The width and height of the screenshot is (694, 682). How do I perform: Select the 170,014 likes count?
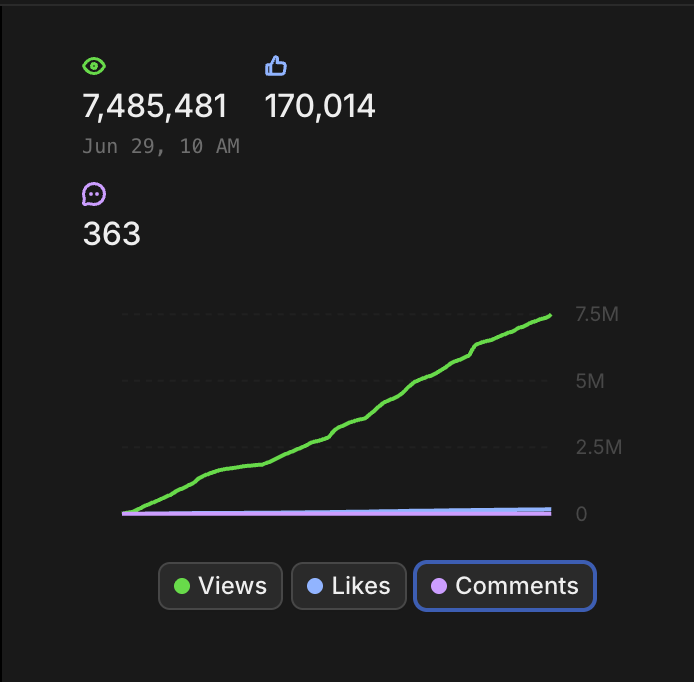[320, 106]
